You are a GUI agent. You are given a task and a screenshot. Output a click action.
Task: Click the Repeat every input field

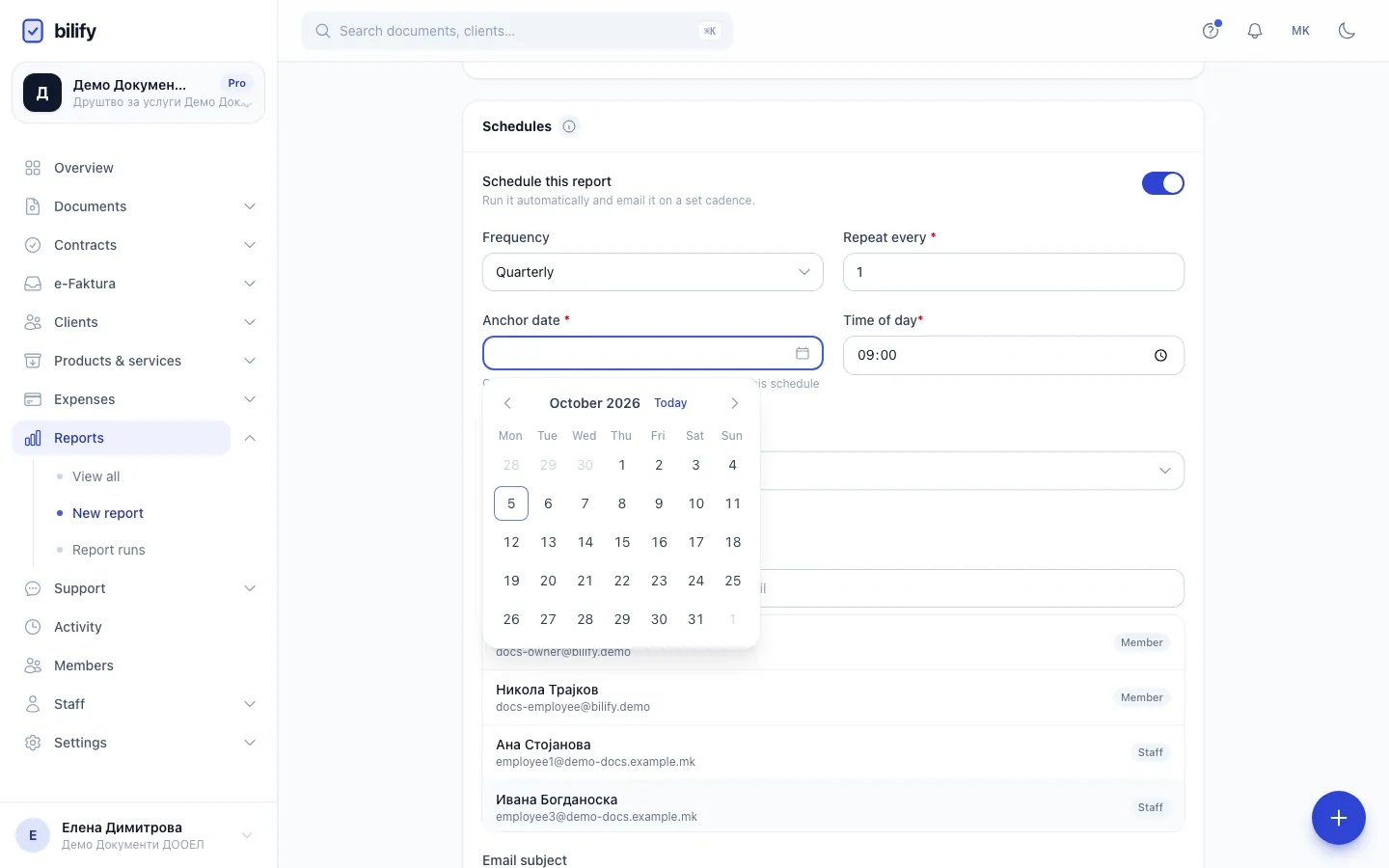tap(1014, 272)
